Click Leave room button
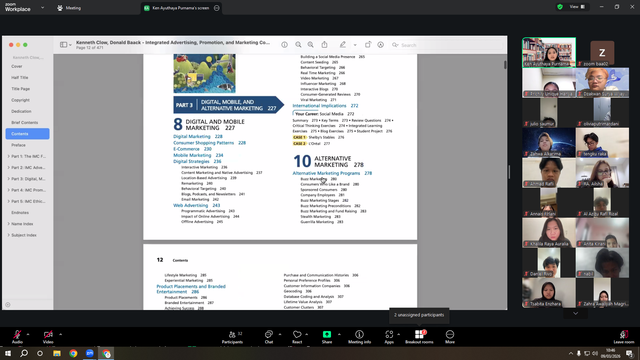Viewport: 640px width, 360px height. [624, 337]
